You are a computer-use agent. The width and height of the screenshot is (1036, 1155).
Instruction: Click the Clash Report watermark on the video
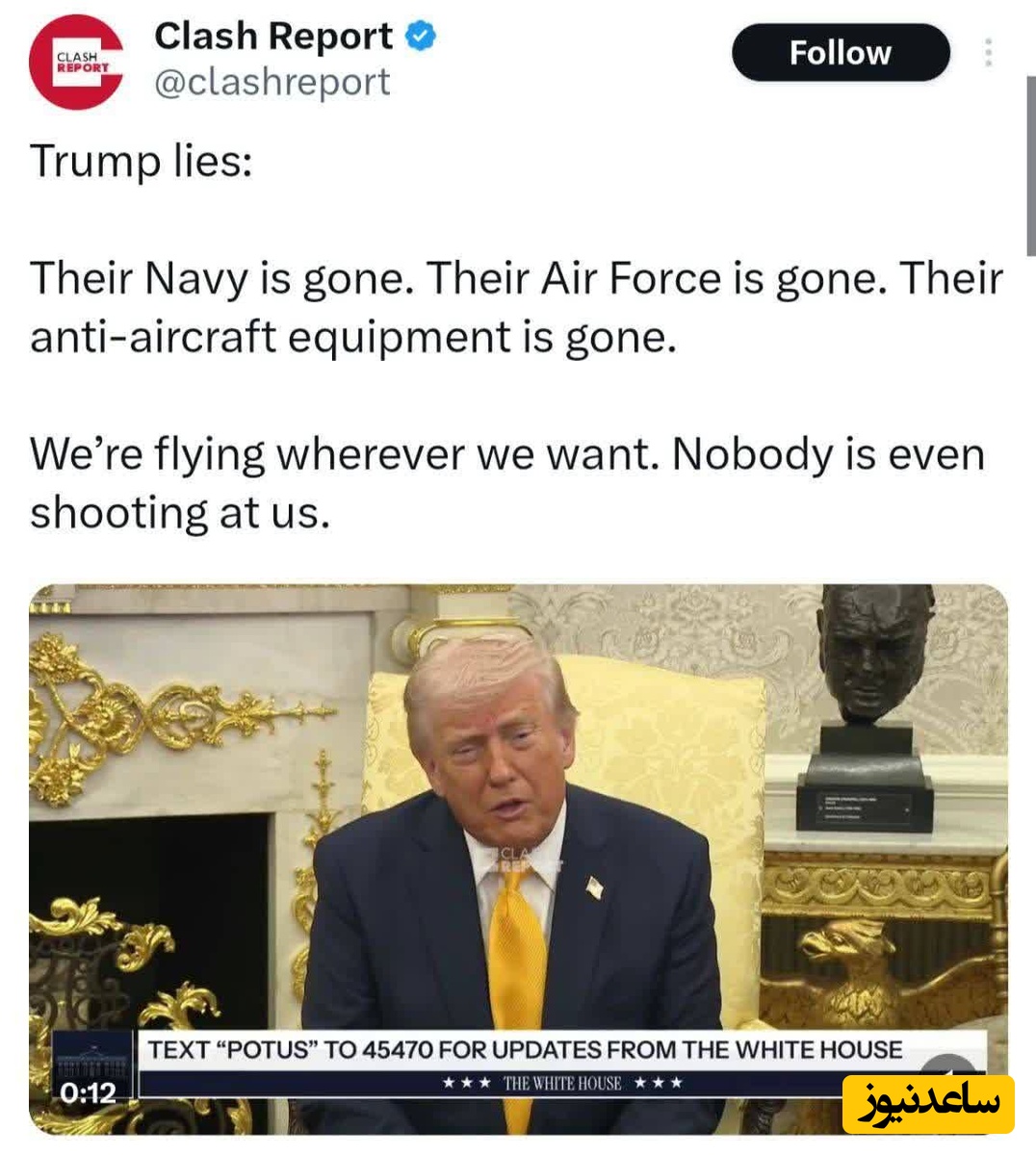(527, 860)
